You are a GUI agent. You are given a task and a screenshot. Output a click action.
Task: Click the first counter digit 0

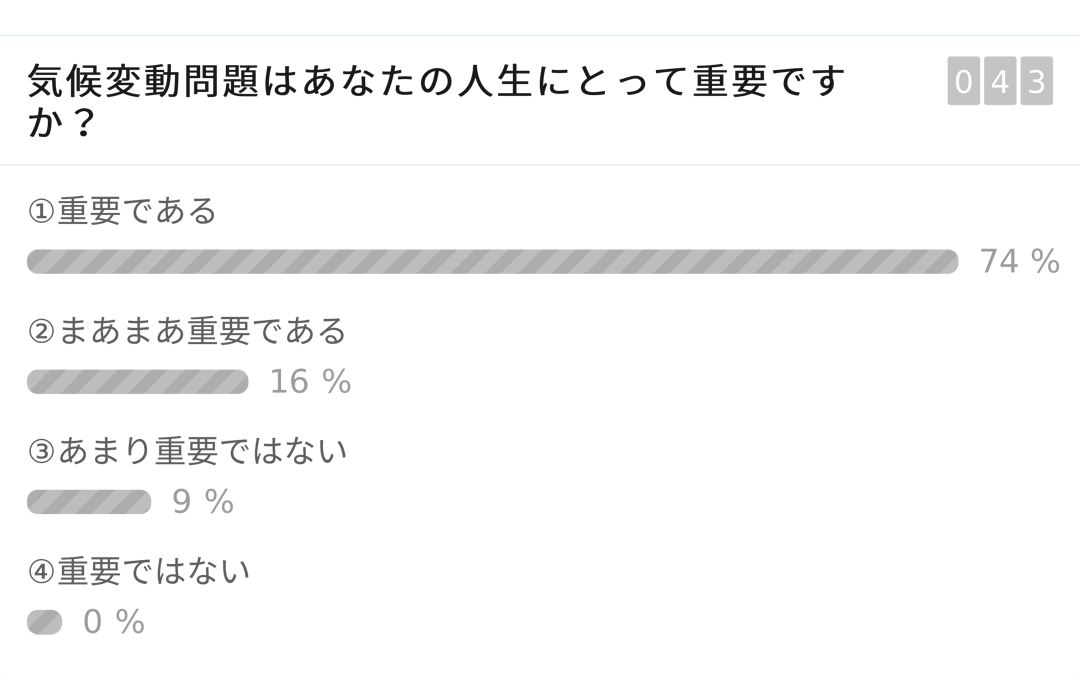tap(964, 81)
